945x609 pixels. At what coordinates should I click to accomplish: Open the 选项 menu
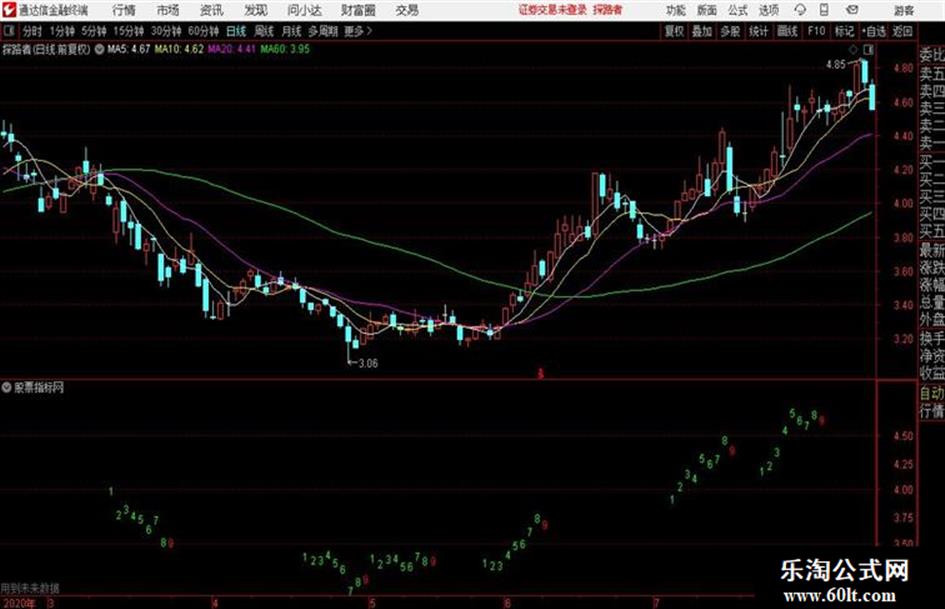(769, 10)
